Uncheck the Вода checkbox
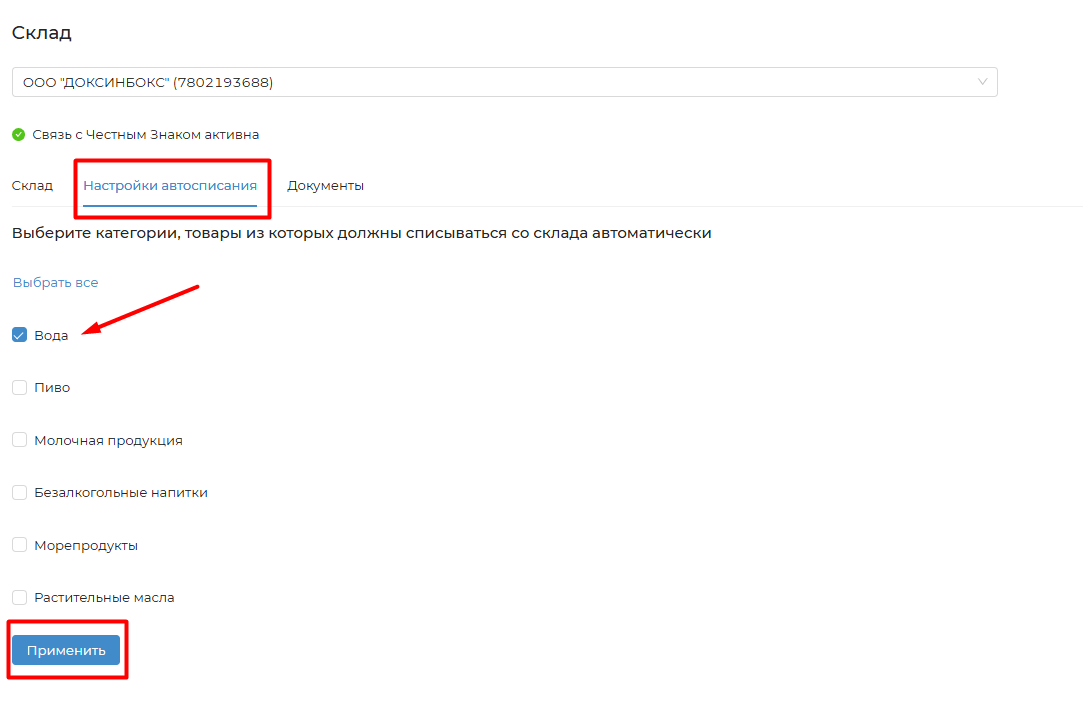1083x720 pixels. click(x=19, y=335)
